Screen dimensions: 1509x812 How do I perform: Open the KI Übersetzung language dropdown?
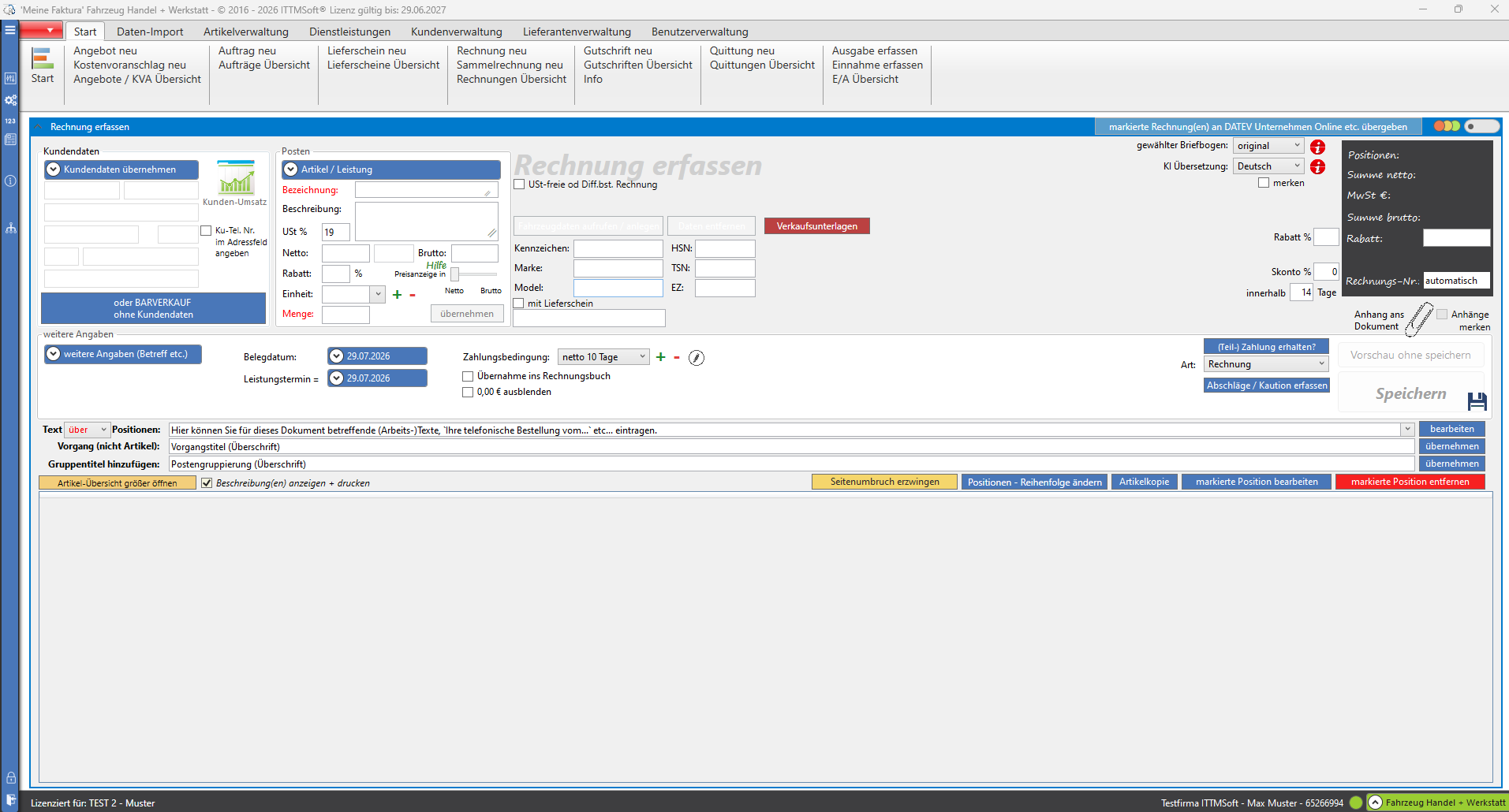(x=1268, y=166)
